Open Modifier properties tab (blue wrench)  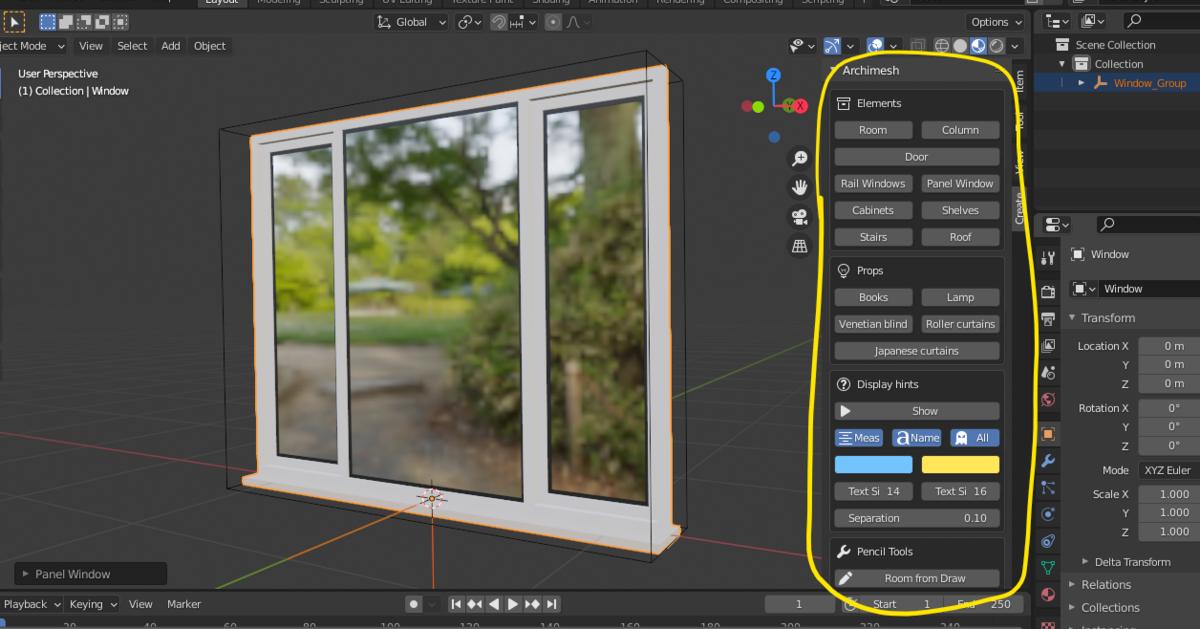pyautogui.click(x=1048, y=461)
